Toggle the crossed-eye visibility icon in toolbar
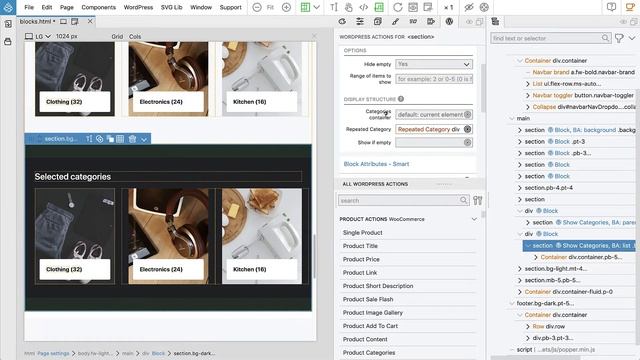 469,7
